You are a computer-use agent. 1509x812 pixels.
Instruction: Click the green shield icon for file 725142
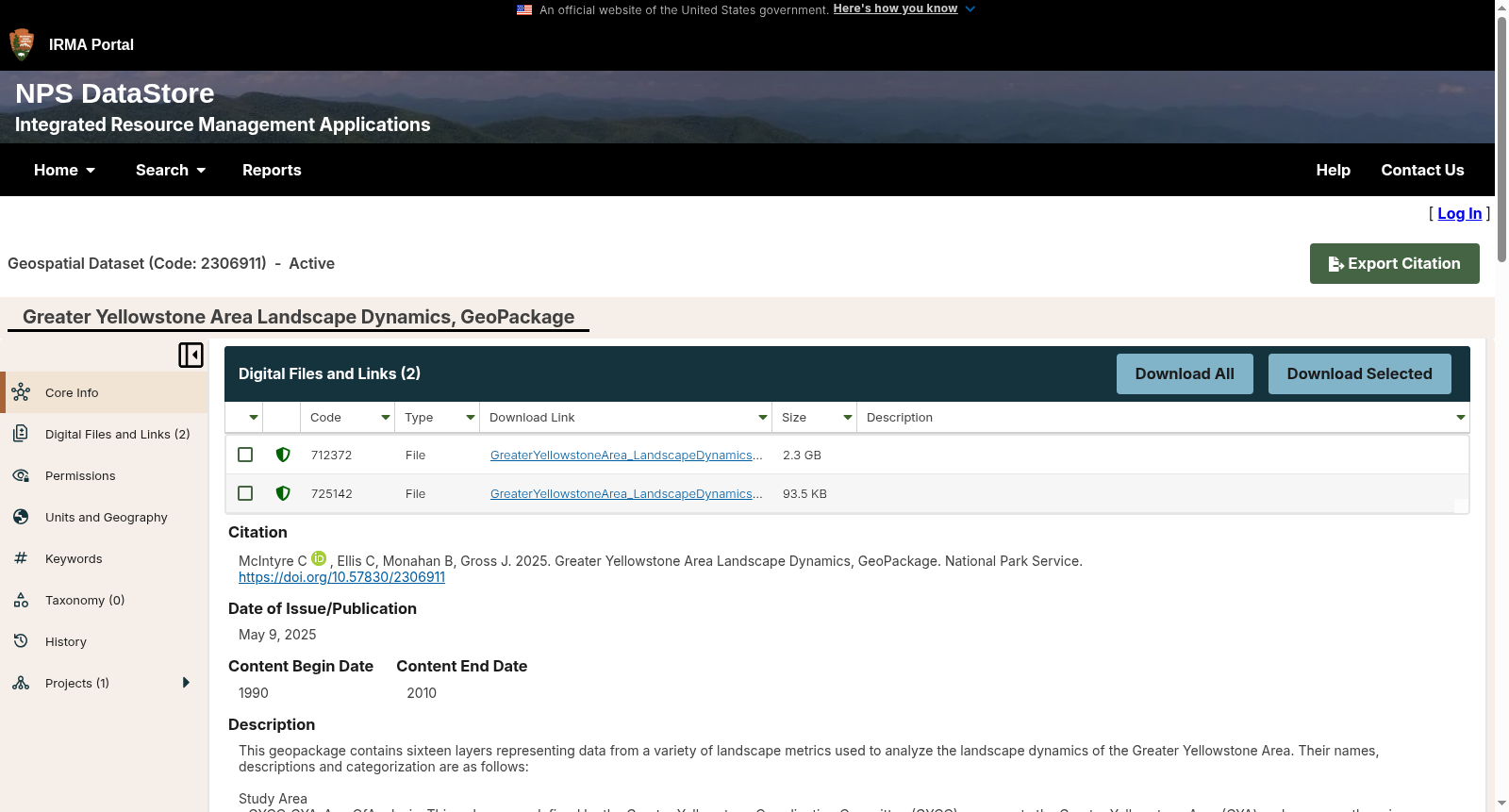click(x=283, y=493)
